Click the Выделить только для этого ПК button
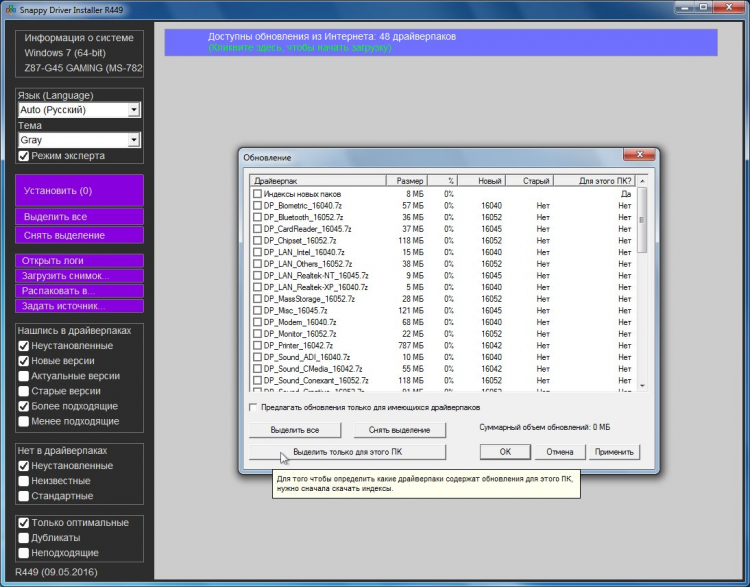Image resolution: width=750 pixels, height=587 pixels. pyautogui.click(x=347, y=452)
